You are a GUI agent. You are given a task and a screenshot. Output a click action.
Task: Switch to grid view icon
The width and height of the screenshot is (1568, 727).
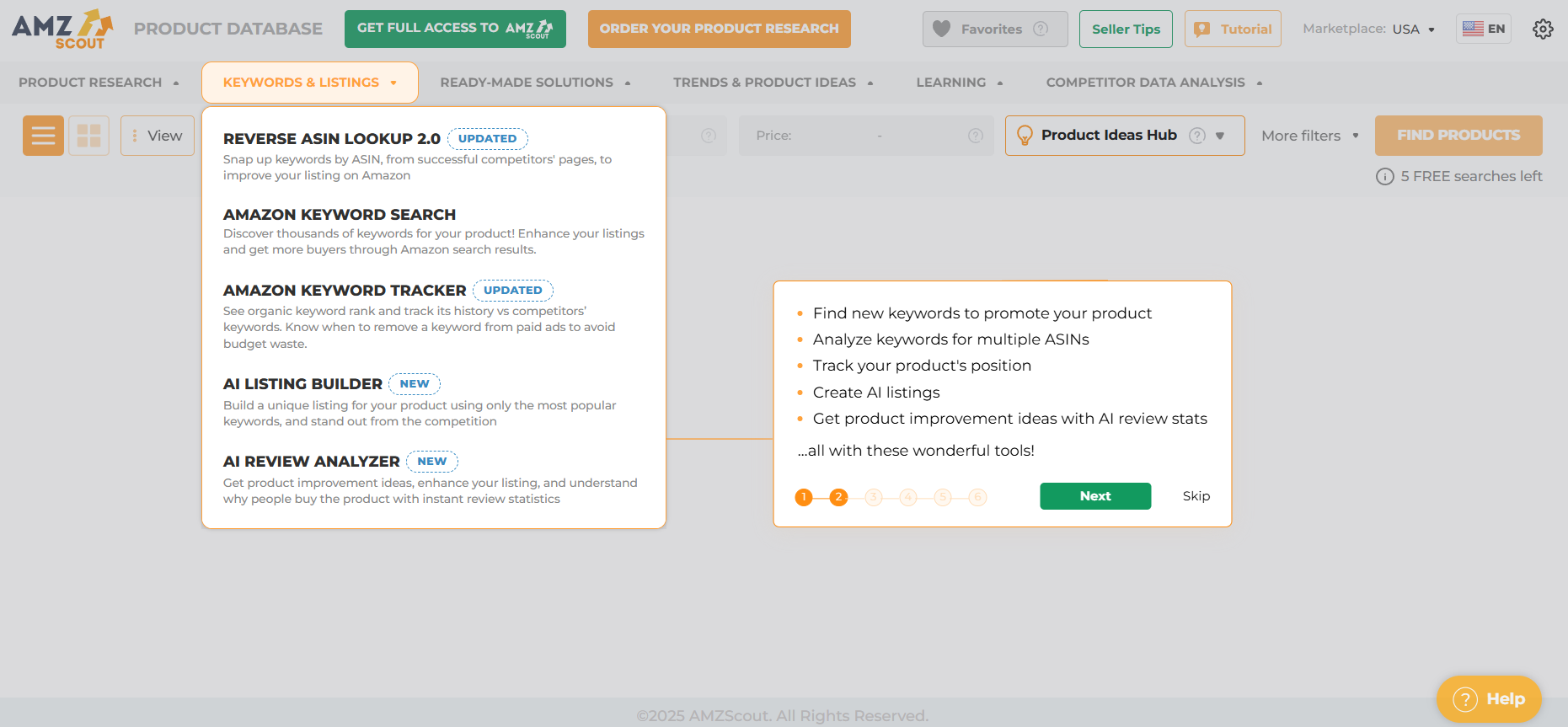pos(88,136)
